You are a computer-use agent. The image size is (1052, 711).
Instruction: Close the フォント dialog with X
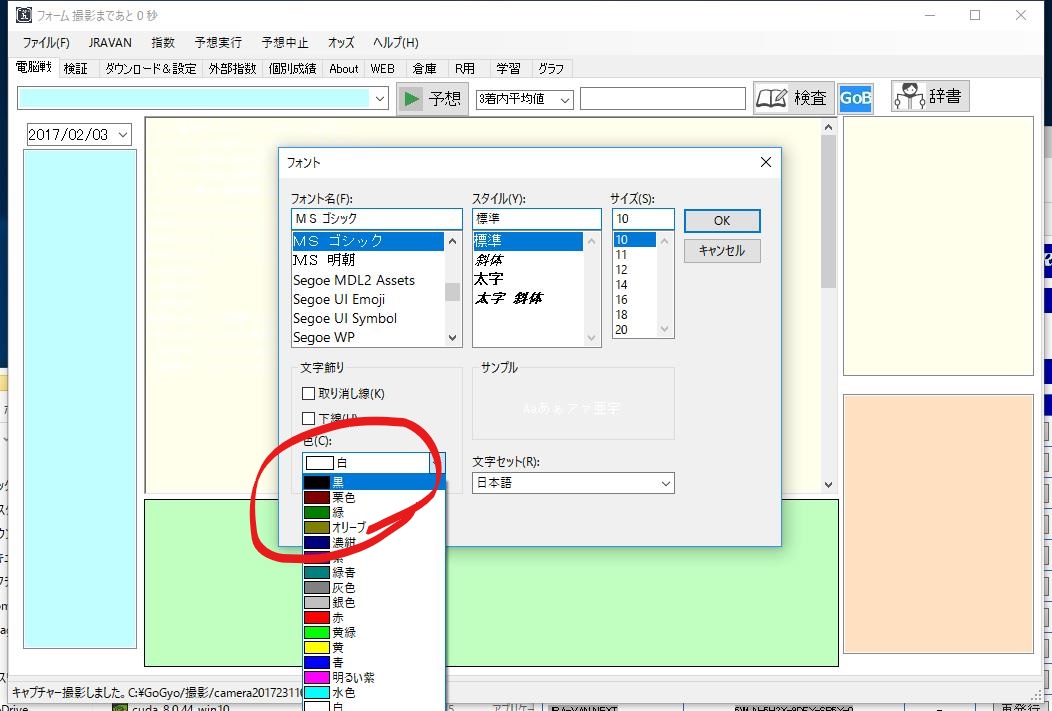click(x=766, y=162)
